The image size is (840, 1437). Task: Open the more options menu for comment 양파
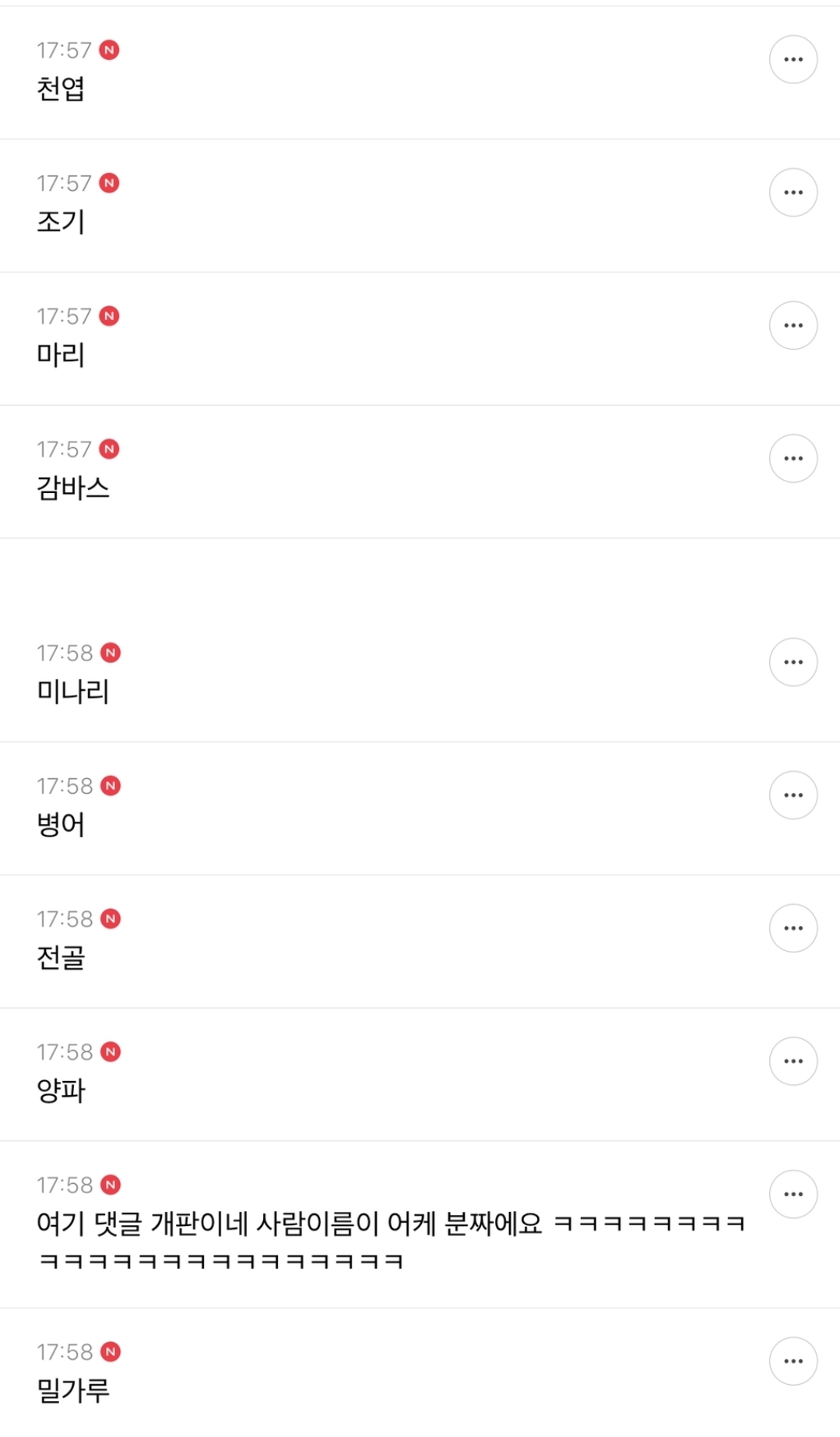[793, 1061]
